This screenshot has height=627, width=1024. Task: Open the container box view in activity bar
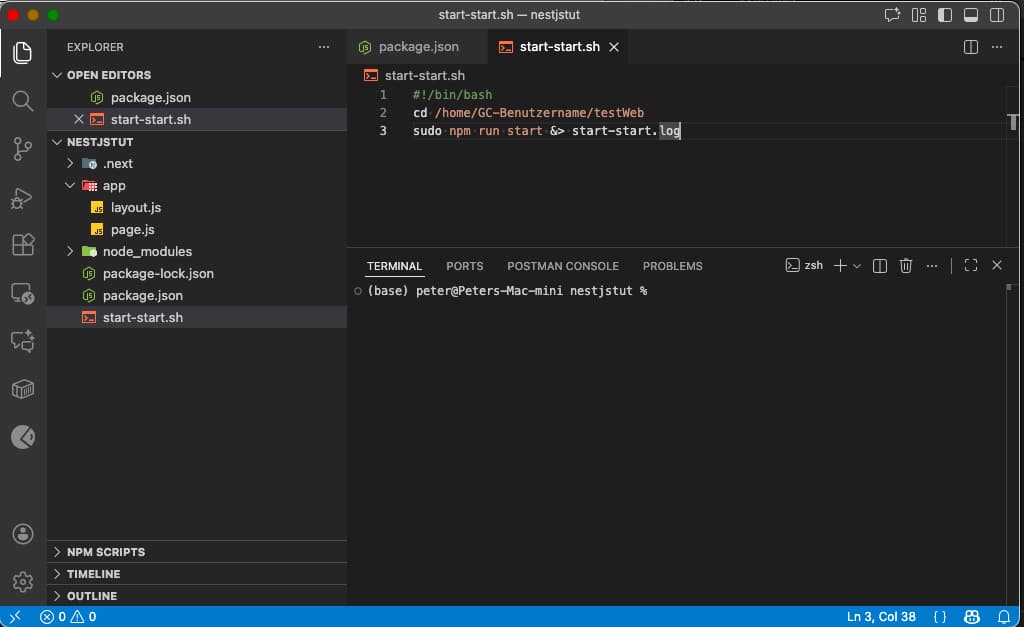click(22, 389)
